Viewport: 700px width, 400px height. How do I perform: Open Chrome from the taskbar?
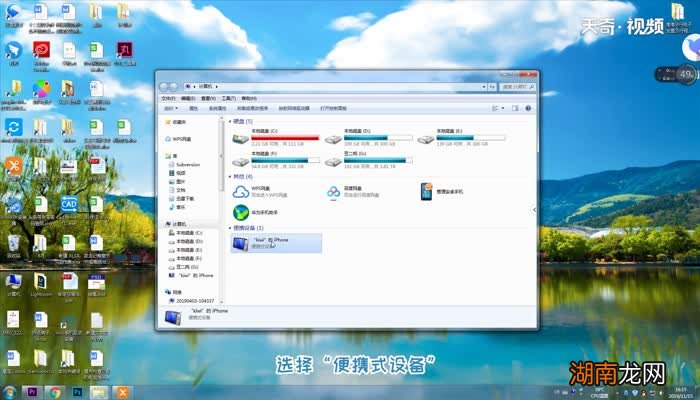point(55,392)
